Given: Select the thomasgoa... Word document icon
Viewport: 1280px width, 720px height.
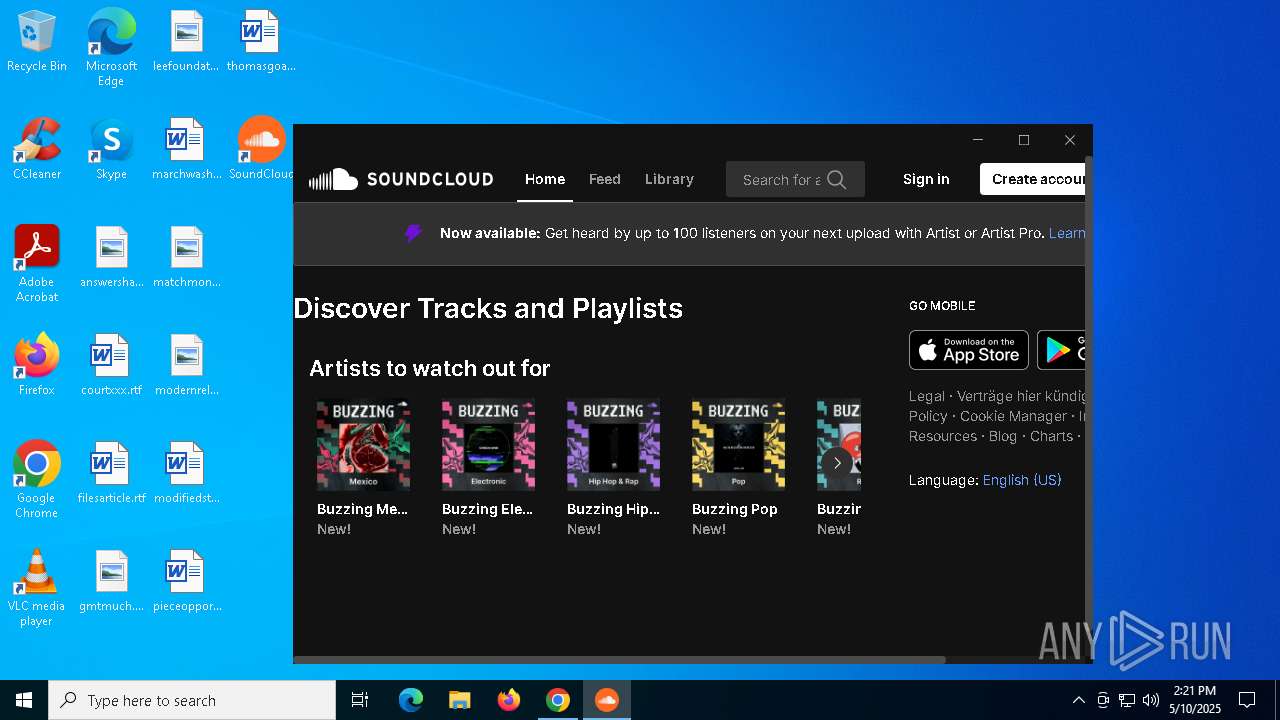Looking at the screenshot, I should coord(261,41).
